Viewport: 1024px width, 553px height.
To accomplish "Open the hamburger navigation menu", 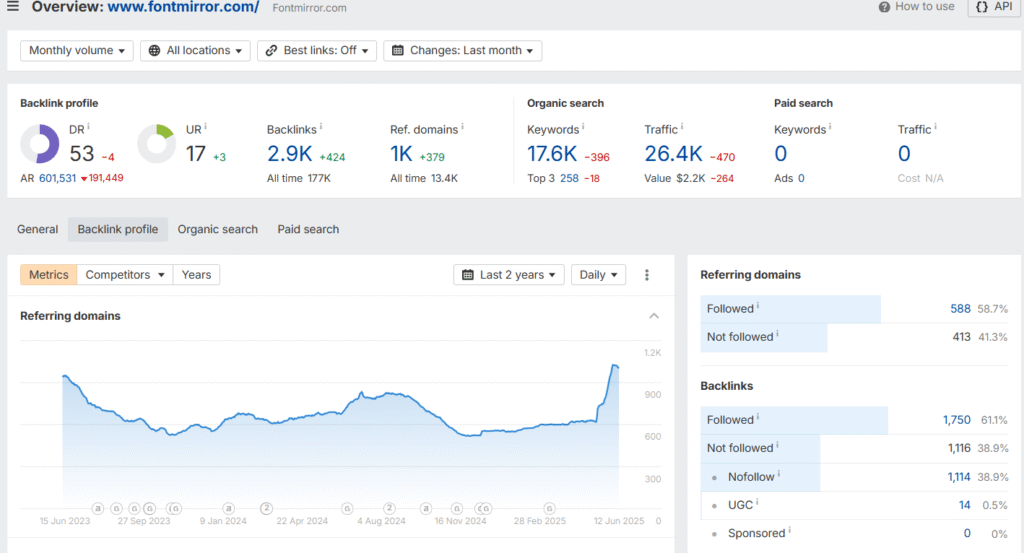I will (x=12, y=7).
